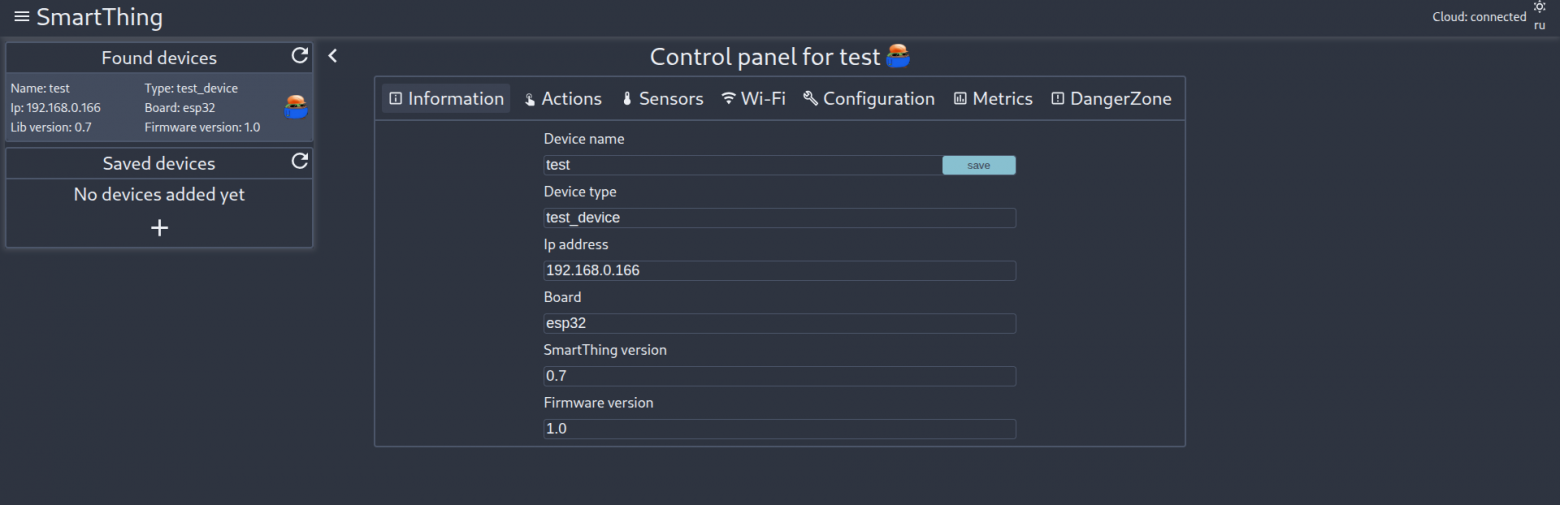Click the device avatar in Found devices

(x=295, y=107)
